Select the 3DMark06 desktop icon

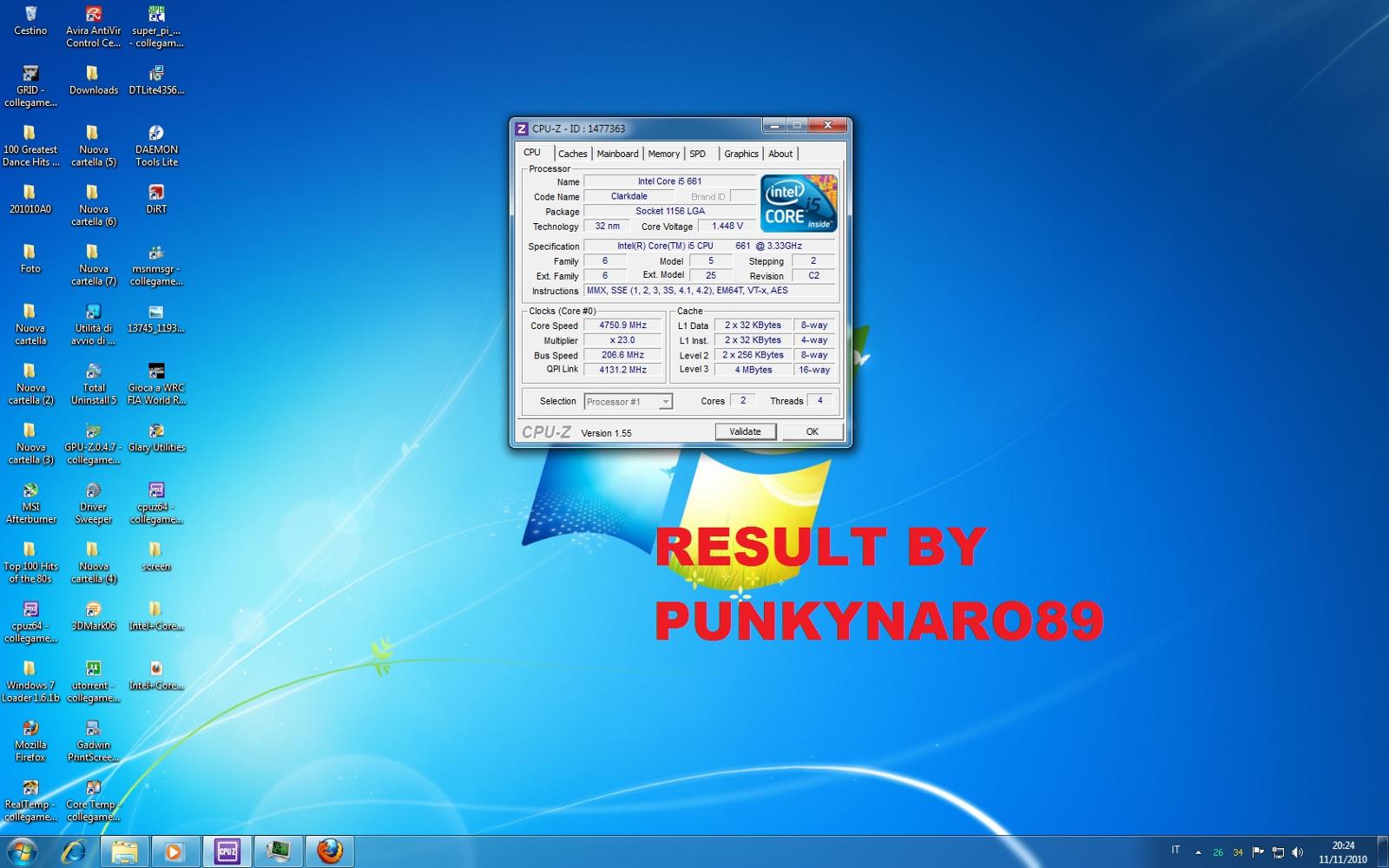click(x=94, y=616)
